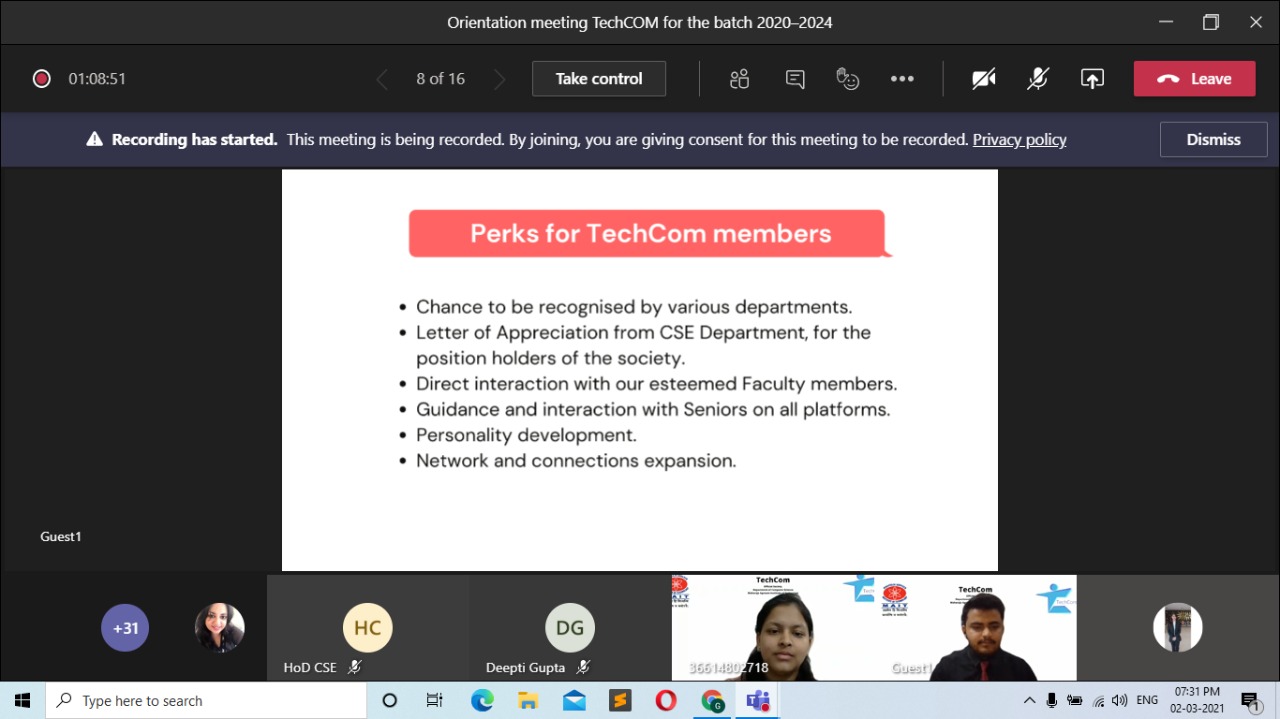Select Deepti Gupta participant tile
This screenshot has height=719, width=1280.
pos(570,628)
